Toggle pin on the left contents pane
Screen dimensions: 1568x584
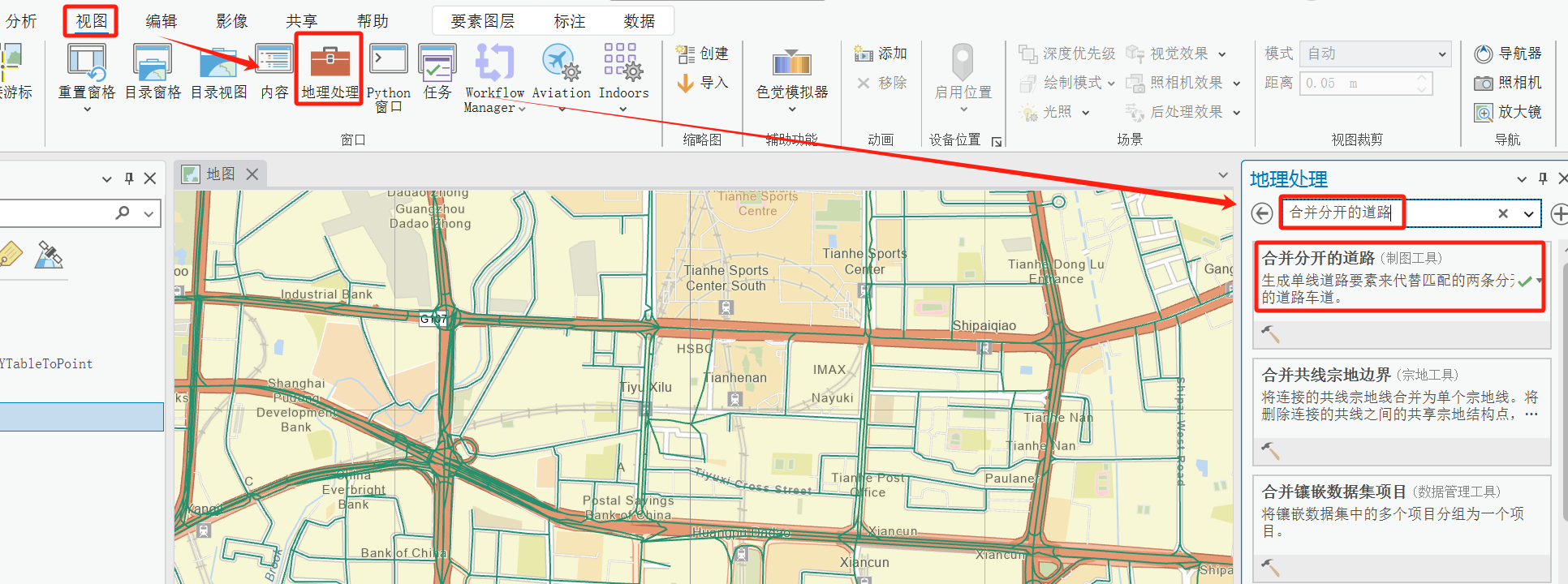click(128, 178)
